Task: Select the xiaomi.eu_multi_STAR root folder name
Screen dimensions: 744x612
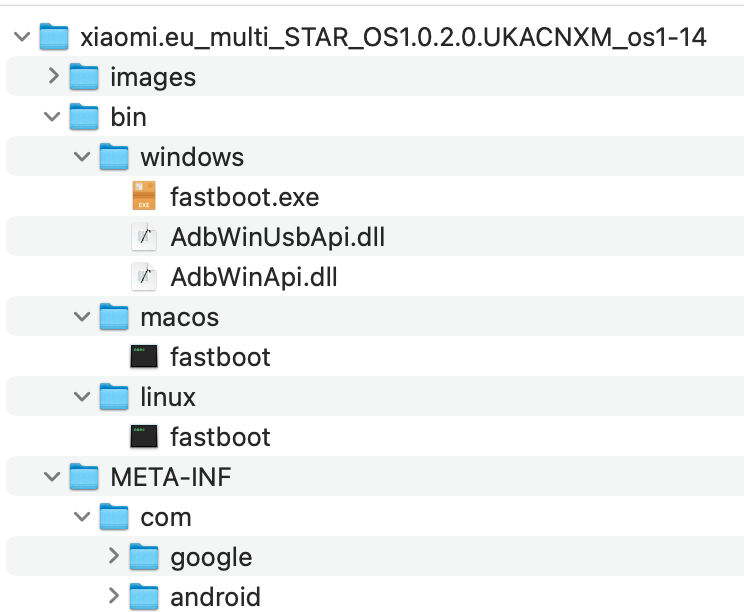Action: [x=392, y=38]
